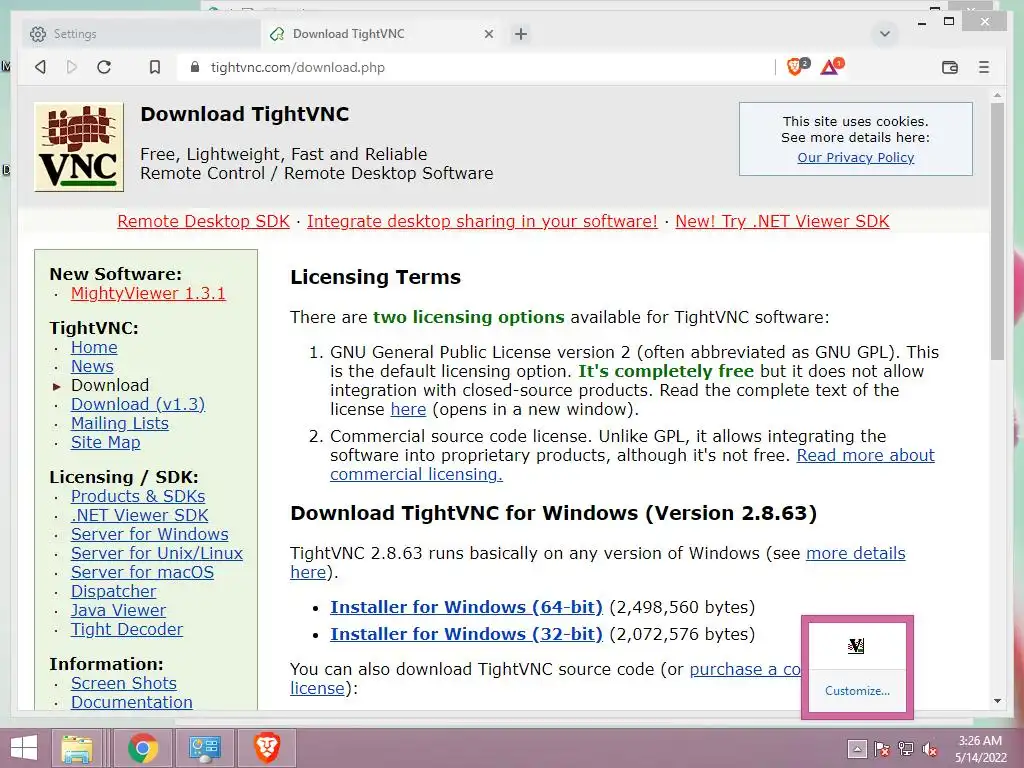
Task: Click Read more about commercial licensing link
Action: pyautogui.click(x=865, y=455)
